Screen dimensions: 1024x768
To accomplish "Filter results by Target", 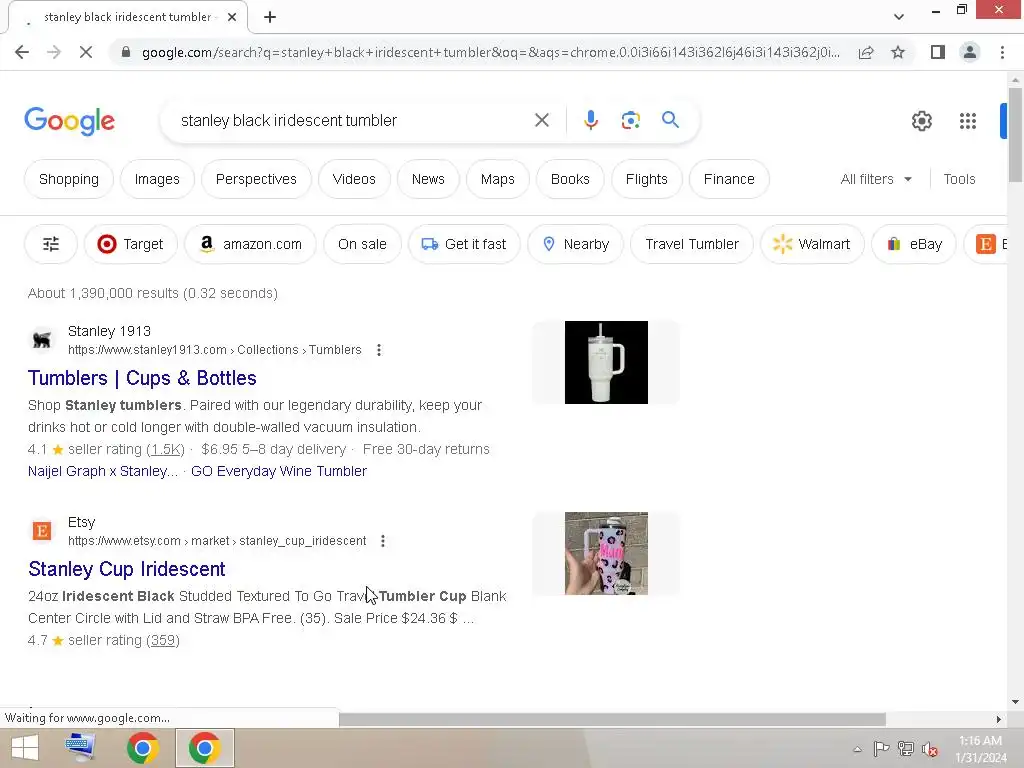I will (x=131, y=244).
